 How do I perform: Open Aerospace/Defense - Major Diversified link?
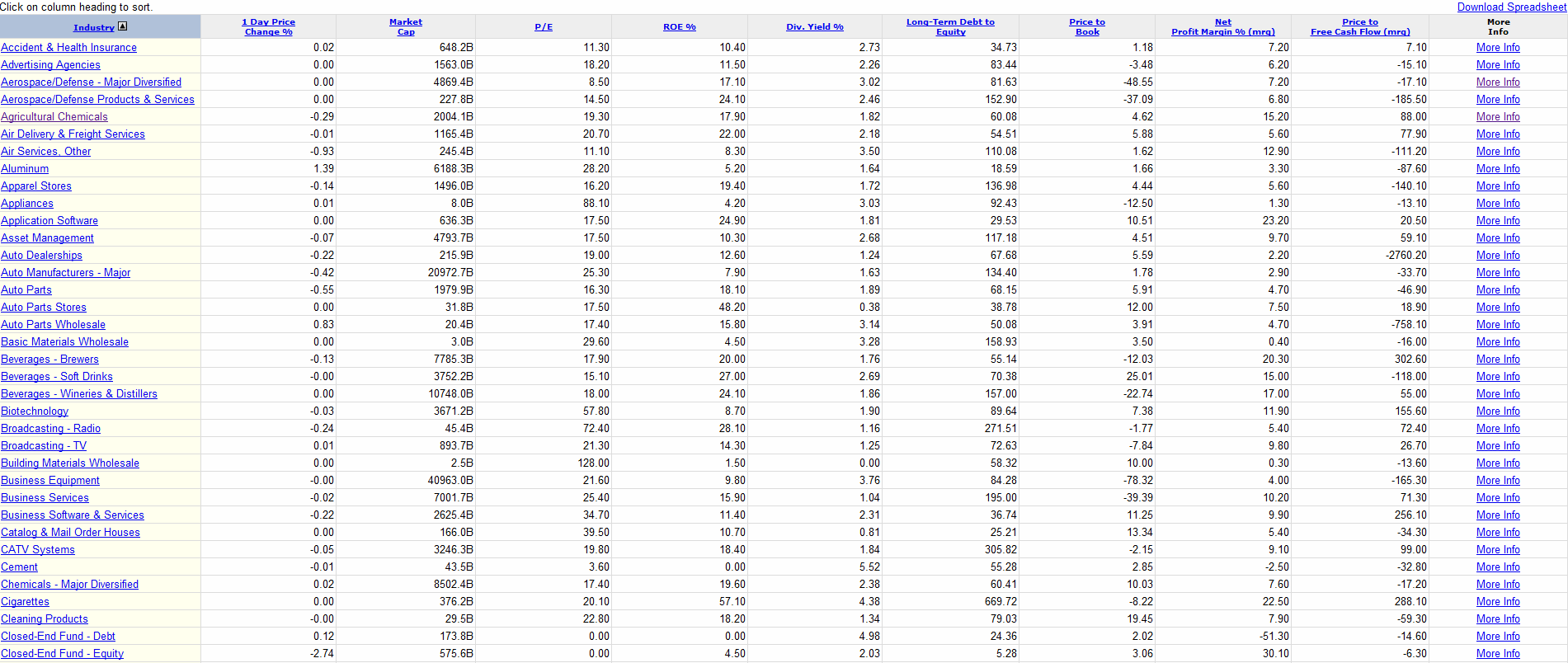[x=92, y=82]
